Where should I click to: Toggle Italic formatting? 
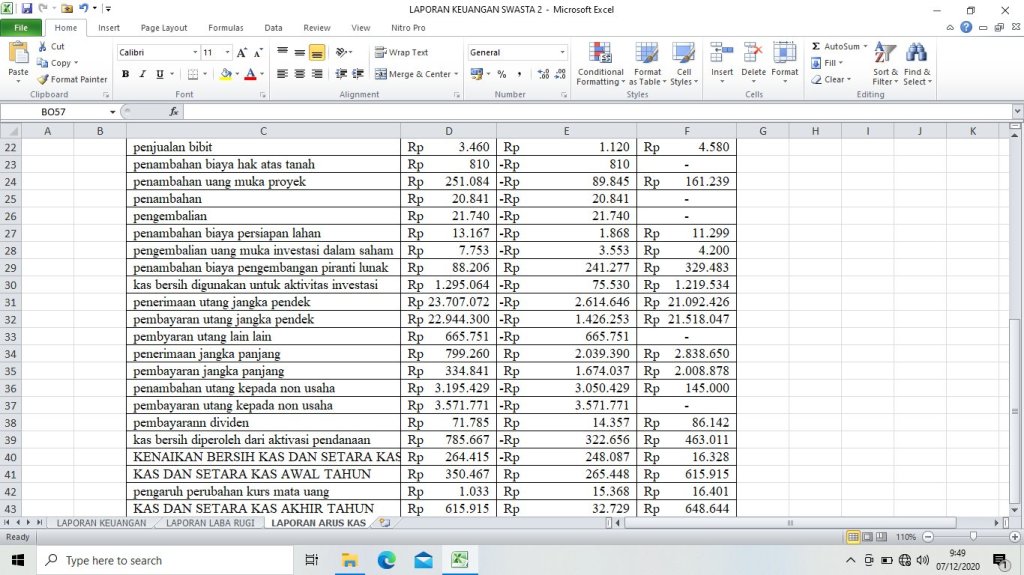tap(143, 74)
